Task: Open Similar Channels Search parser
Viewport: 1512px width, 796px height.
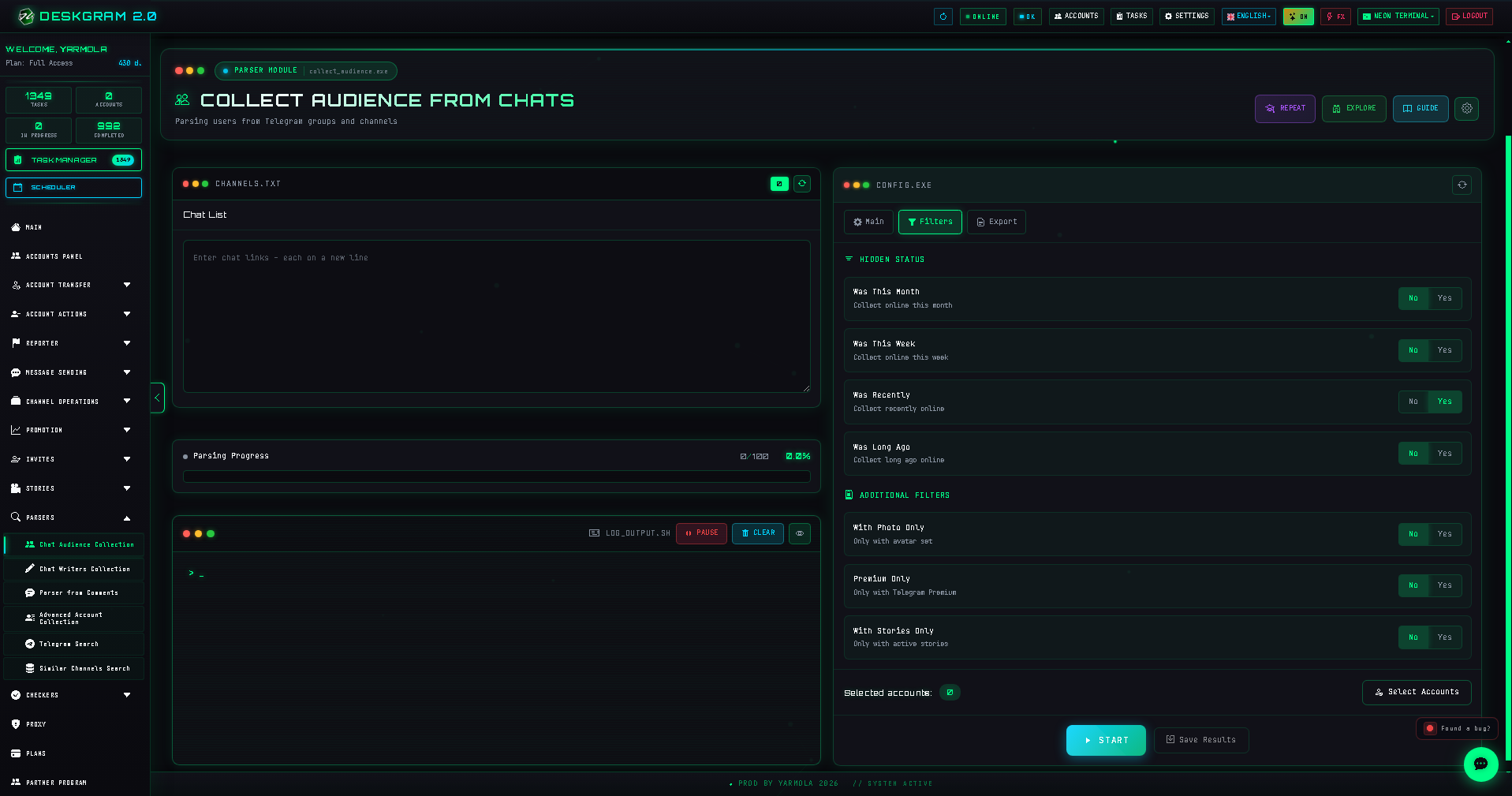Action: [x=74, y=668]
